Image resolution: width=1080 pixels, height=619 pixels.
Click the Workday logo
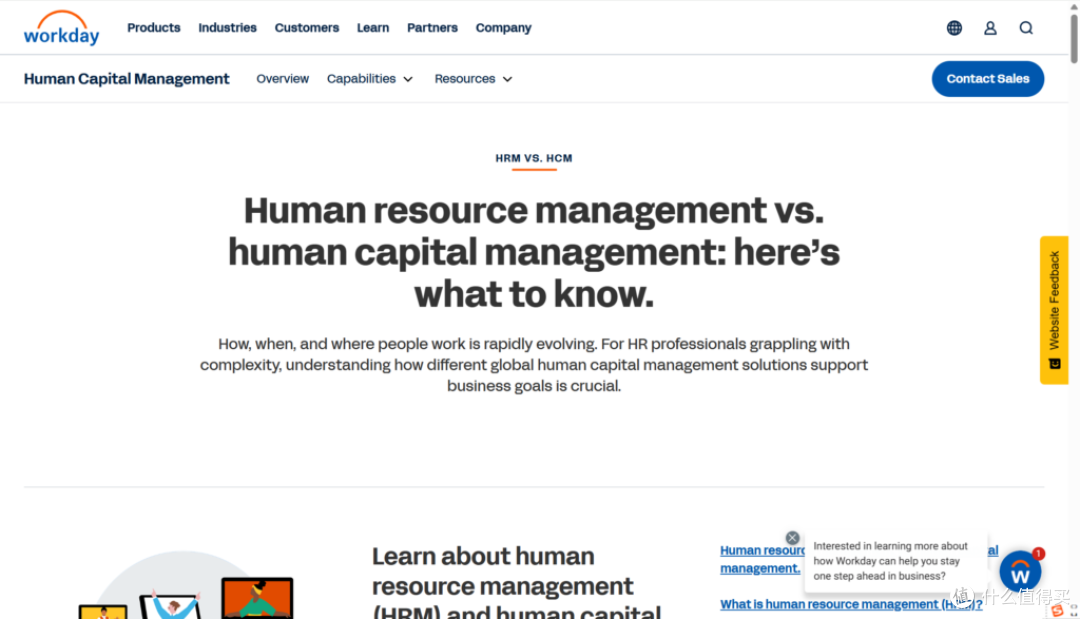click(x=61, y=28)
